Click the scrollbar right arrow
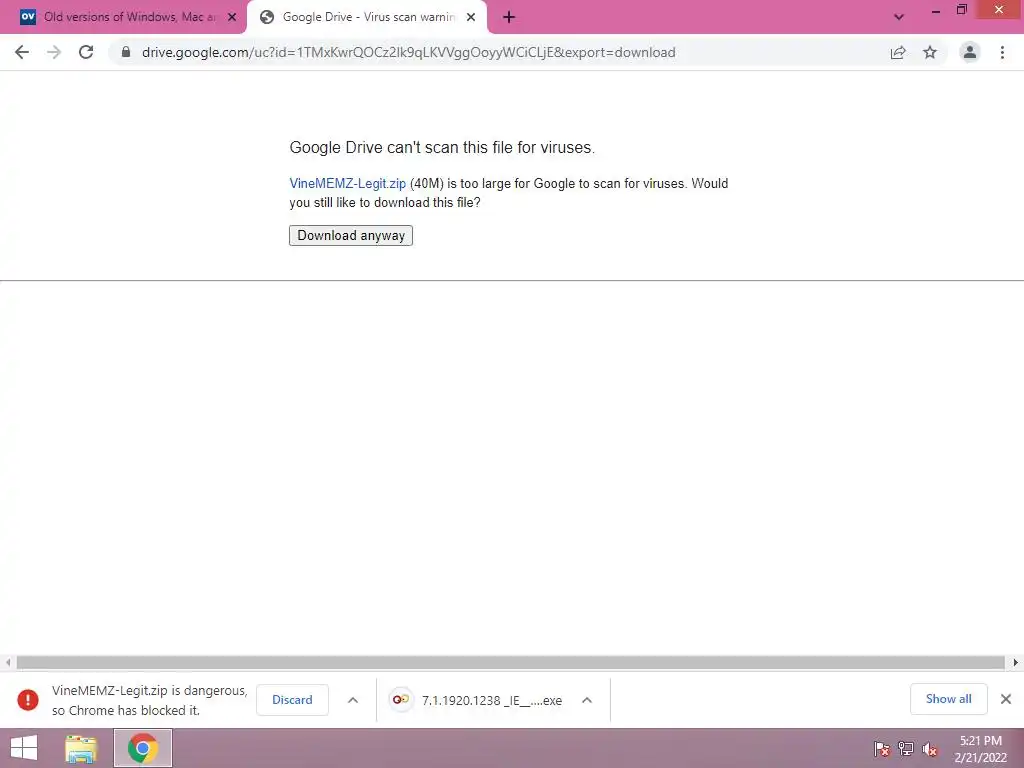The image size is (1024, 768). pos(1016,663)
